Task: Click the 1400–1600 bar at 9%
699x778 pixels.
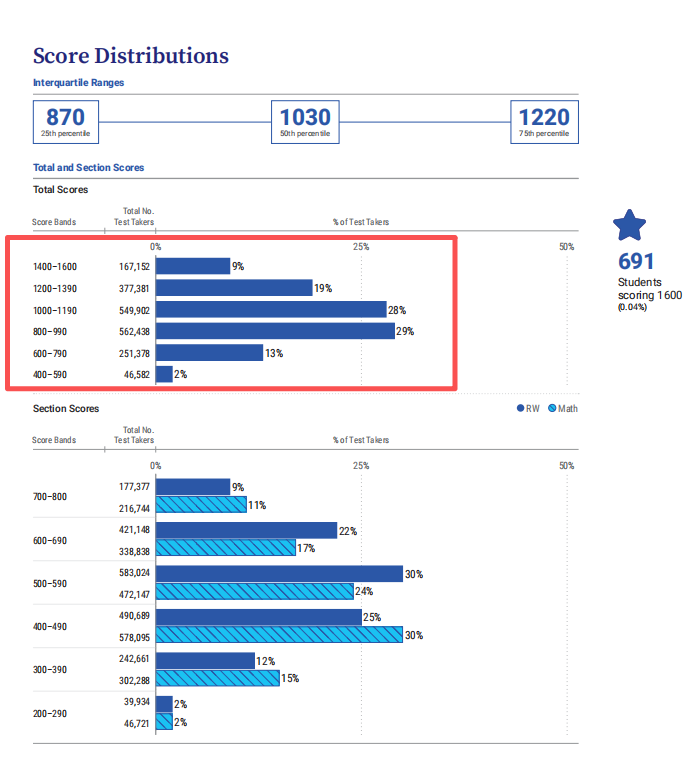Action: 193,266
